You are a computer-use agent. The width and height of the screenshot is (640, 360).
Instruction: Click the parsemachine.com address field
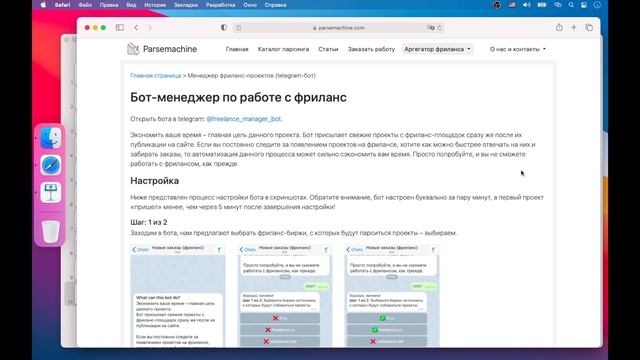coord(339,28)
